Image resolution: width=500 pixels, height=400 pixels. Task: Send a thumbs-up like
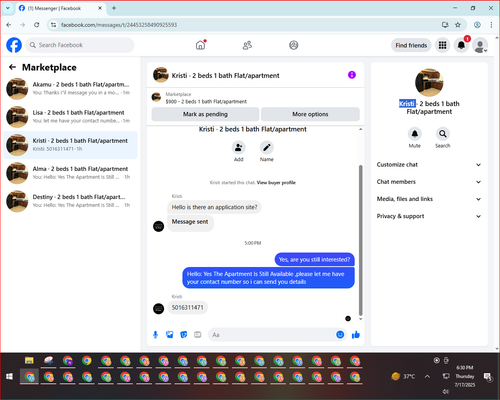(356, 335)
